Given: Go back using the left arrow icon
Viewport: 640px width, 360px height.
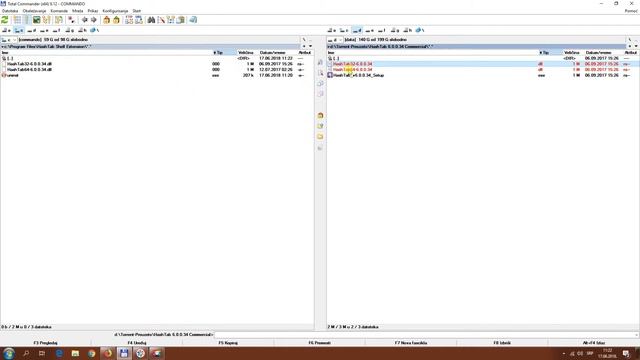Looking at the screenshot, I should tap(84, 20).
